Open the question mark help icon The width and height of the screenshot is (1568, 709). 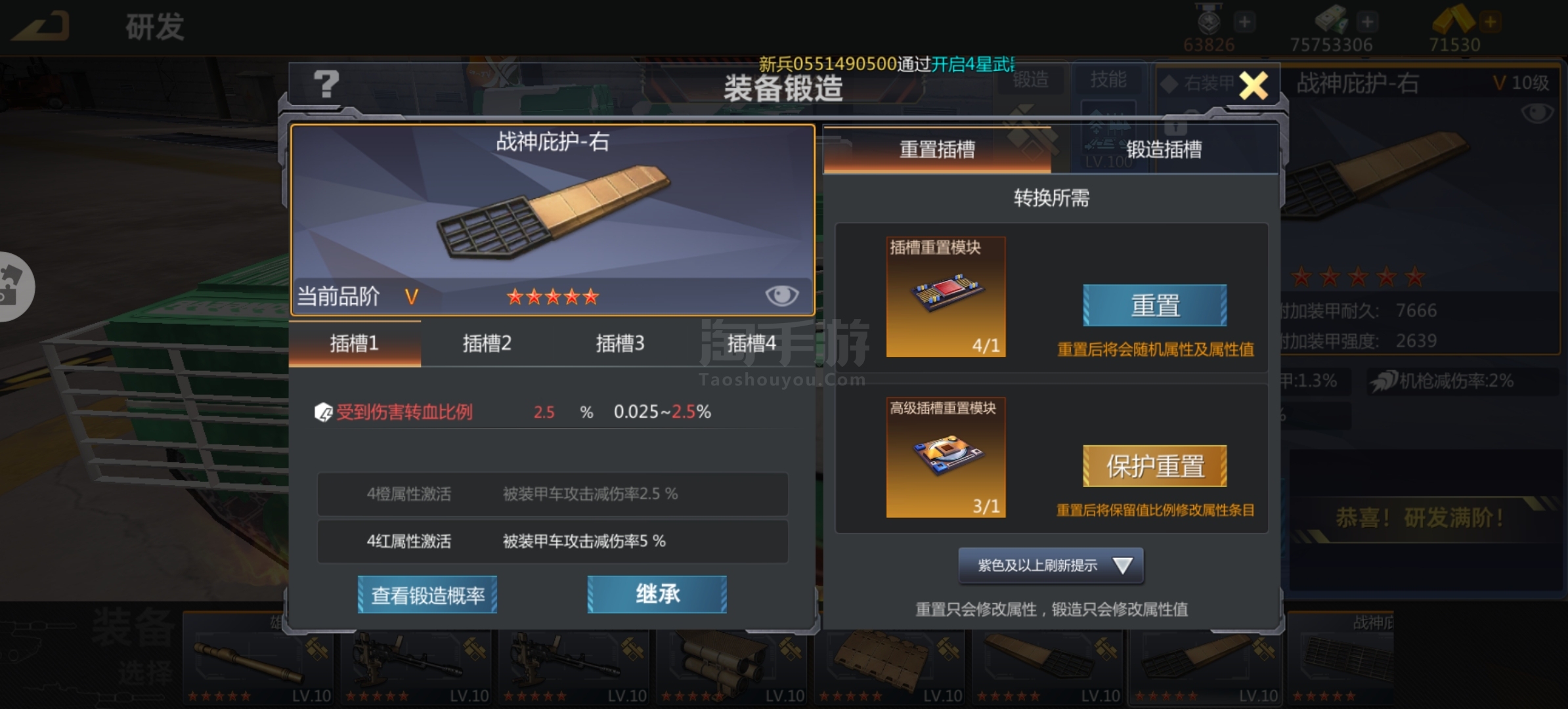pos(326,85)
